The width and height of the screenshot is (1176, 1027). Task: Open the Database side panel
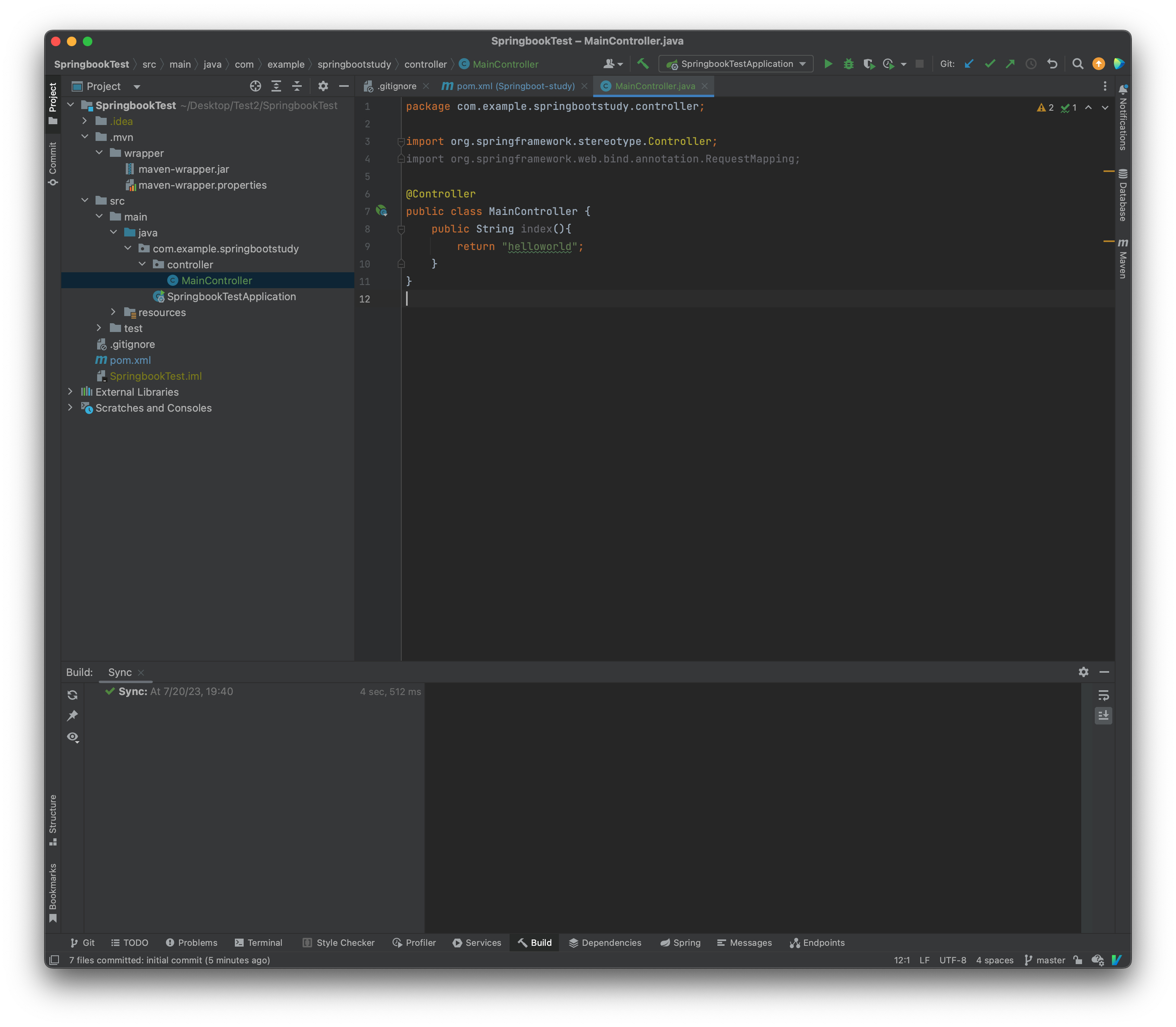(x=1123, y=195)
